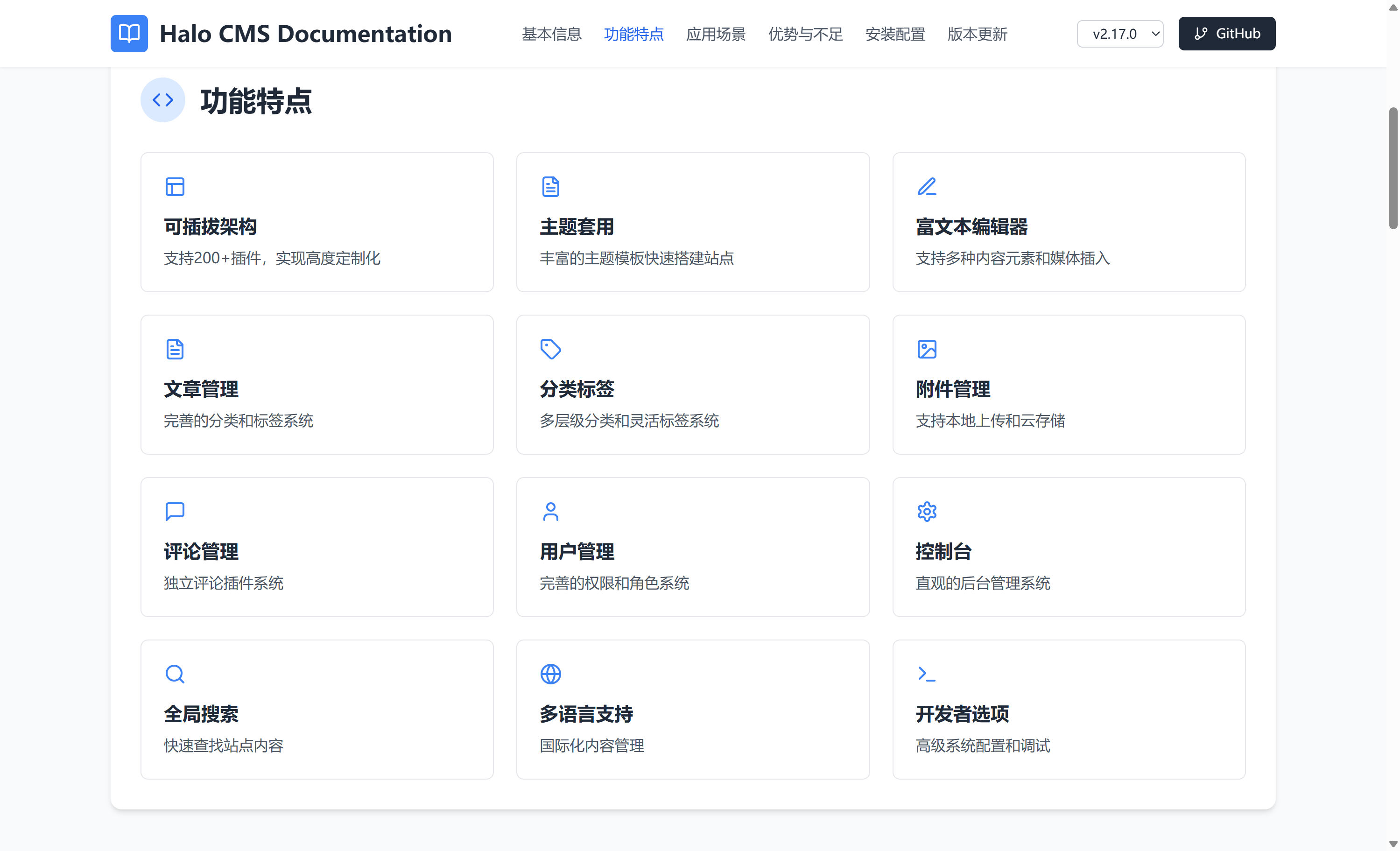Click the terminal prompt icon on 开发者选项 card

pyautogui.click(x=927, y=674)
